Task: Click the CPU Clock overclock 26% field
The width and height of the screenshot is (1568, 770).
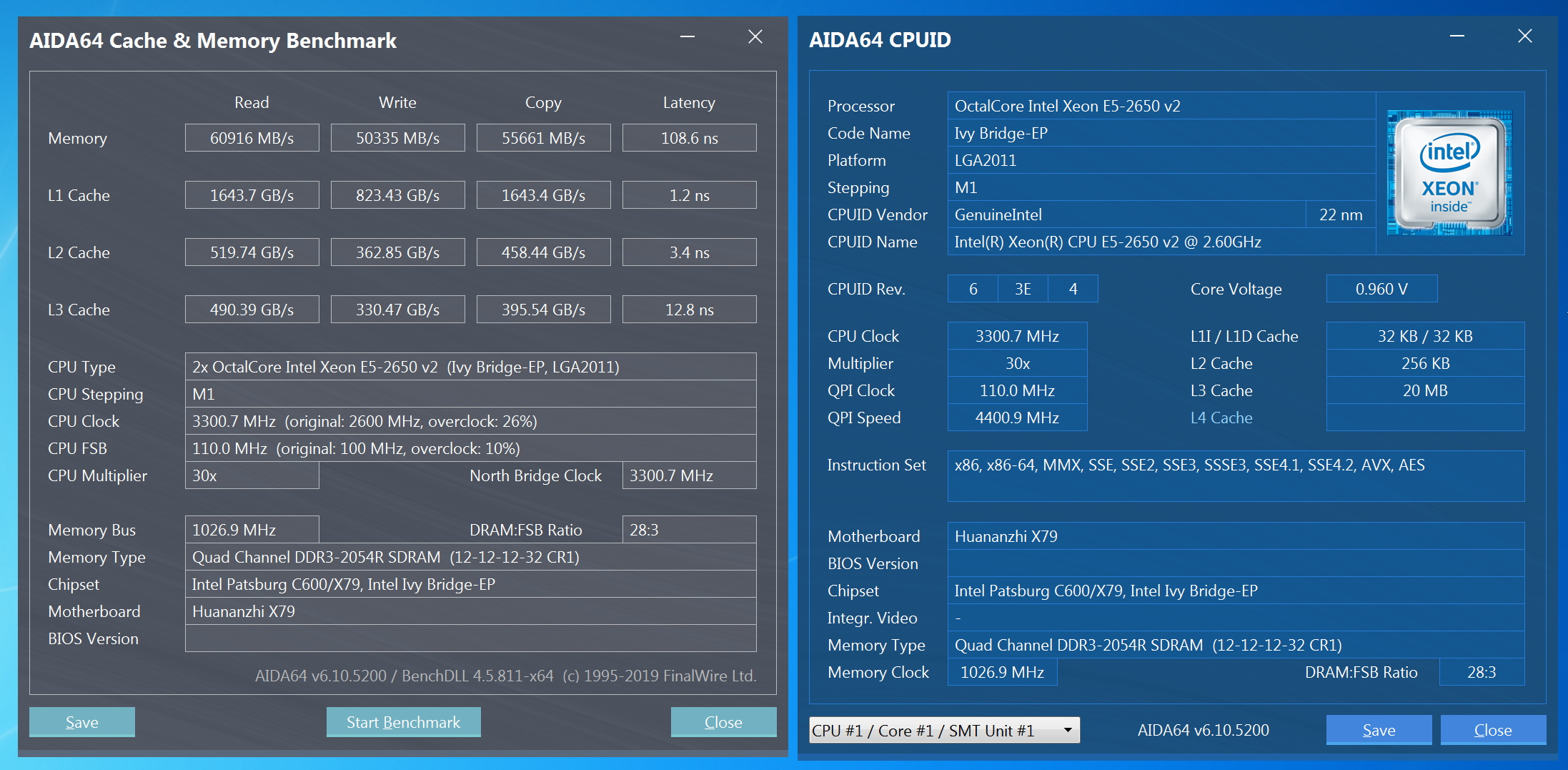Action: (471, 421)
